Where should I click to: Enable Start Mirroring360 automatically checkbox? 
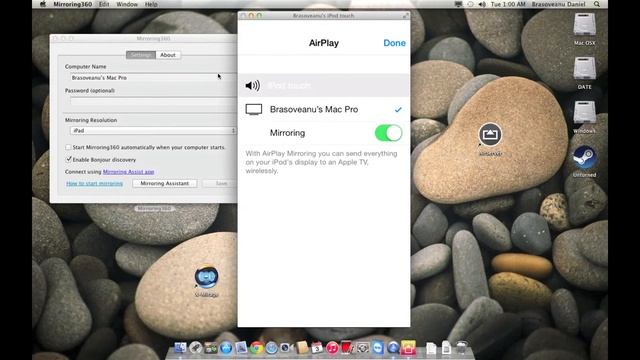(68, 147)
